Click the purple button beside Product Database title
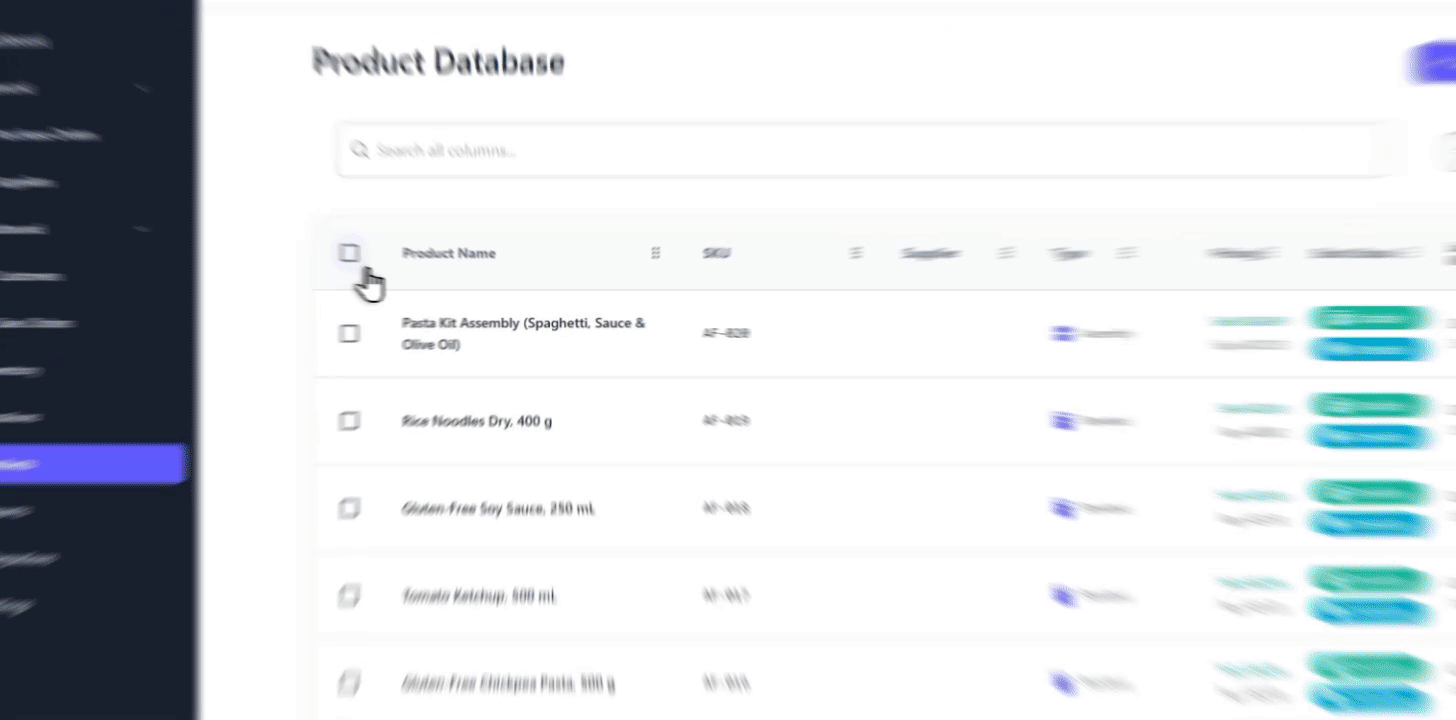Screen dimensions: 1456x720 pyautogui.click(x=1431, y=63)
